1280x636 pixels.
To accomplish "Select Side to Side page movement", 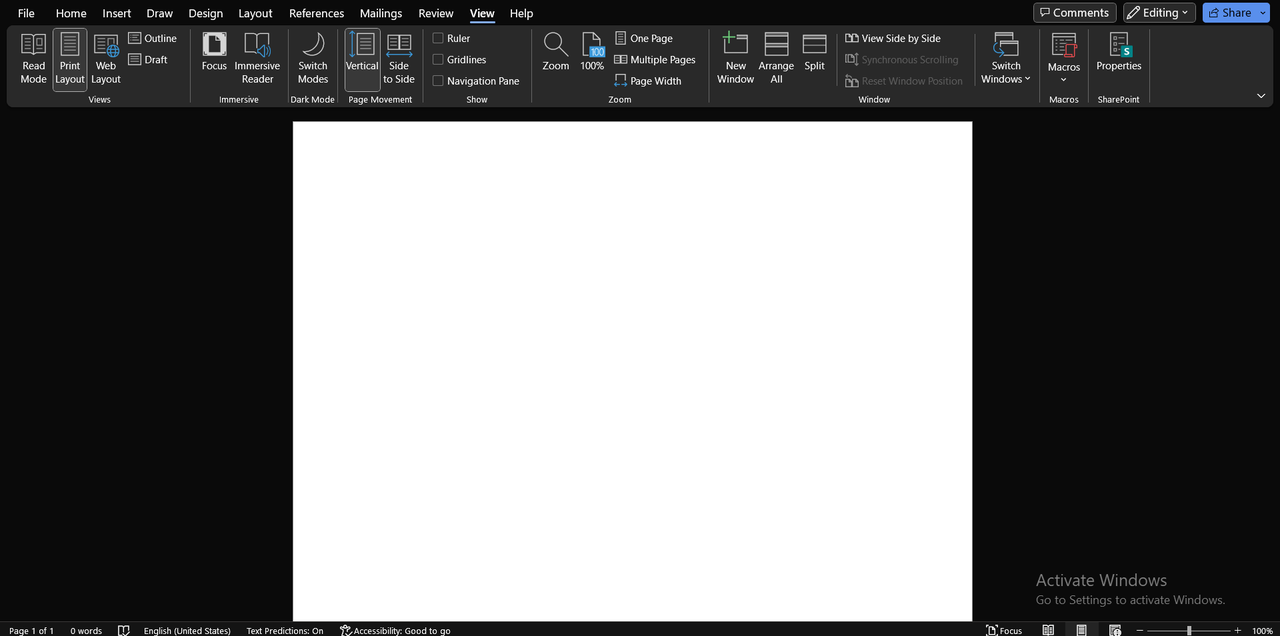I will (399, 59).
